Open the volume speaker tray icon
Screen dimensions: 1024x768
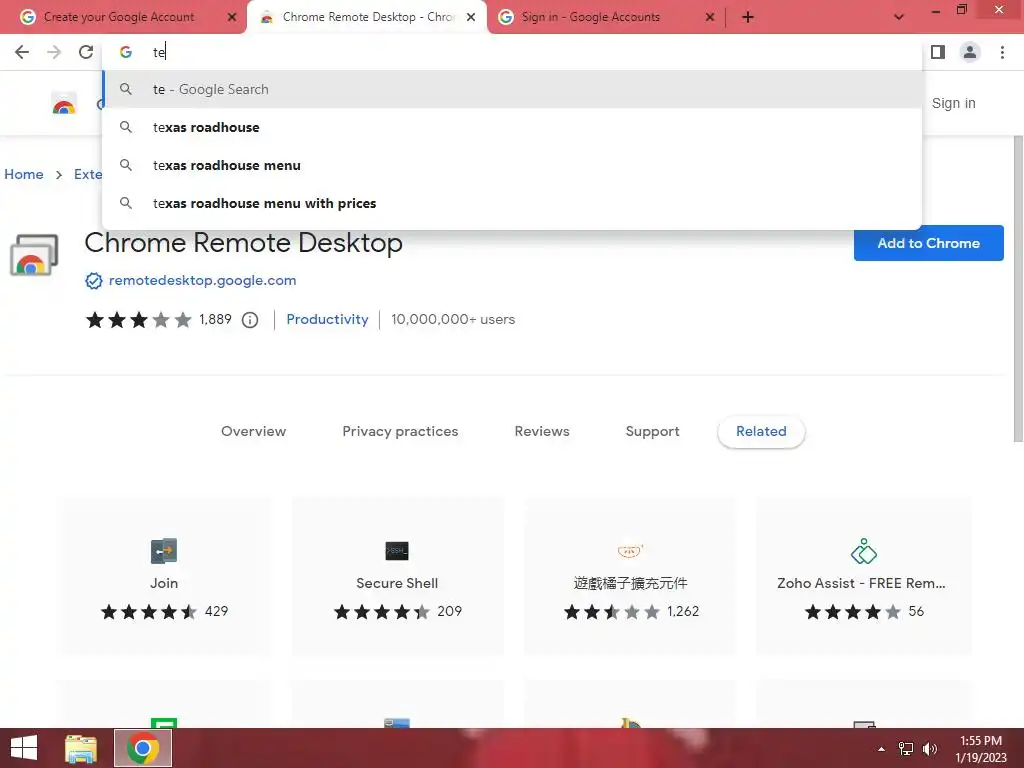click(x=929, y=749)
